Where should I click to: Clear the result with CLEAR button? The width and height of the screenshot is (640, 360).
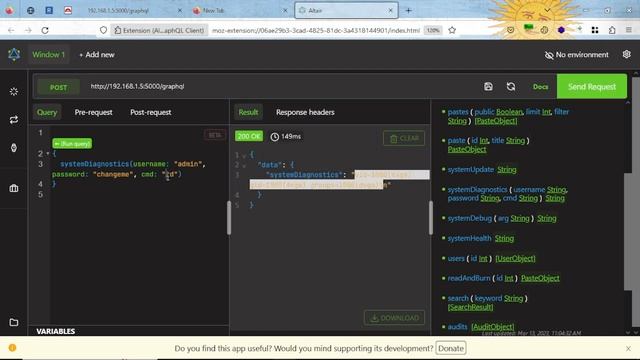coord(404,138)
